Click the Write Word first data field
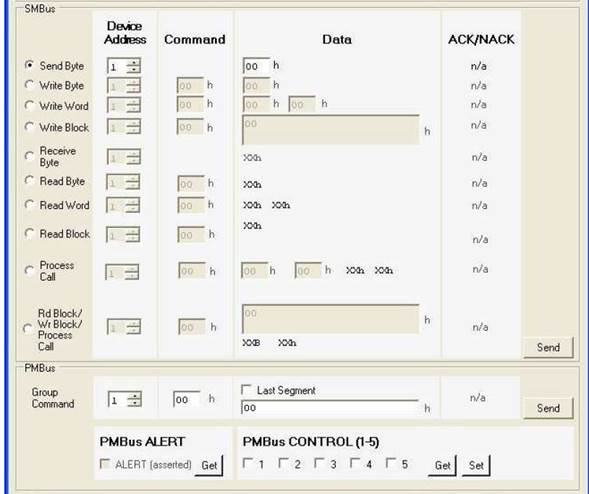 point(256,104)
